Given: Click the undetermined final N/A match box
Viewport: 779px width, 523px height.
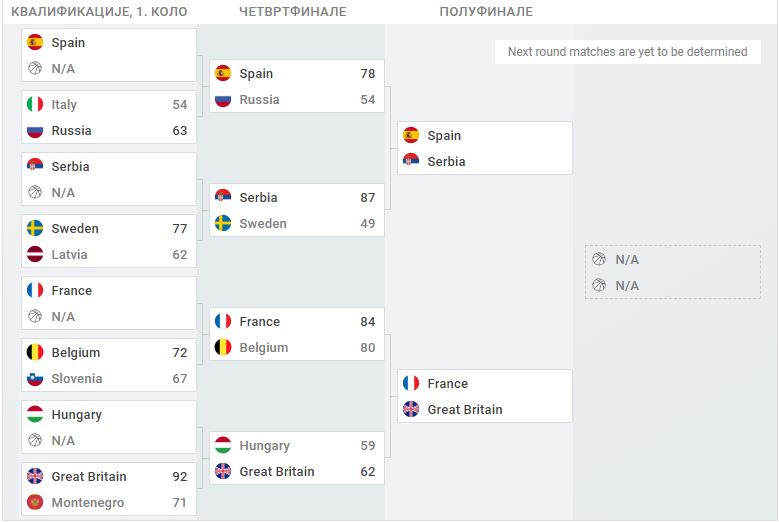Looking at the screenshot, I should click(673, 272).
